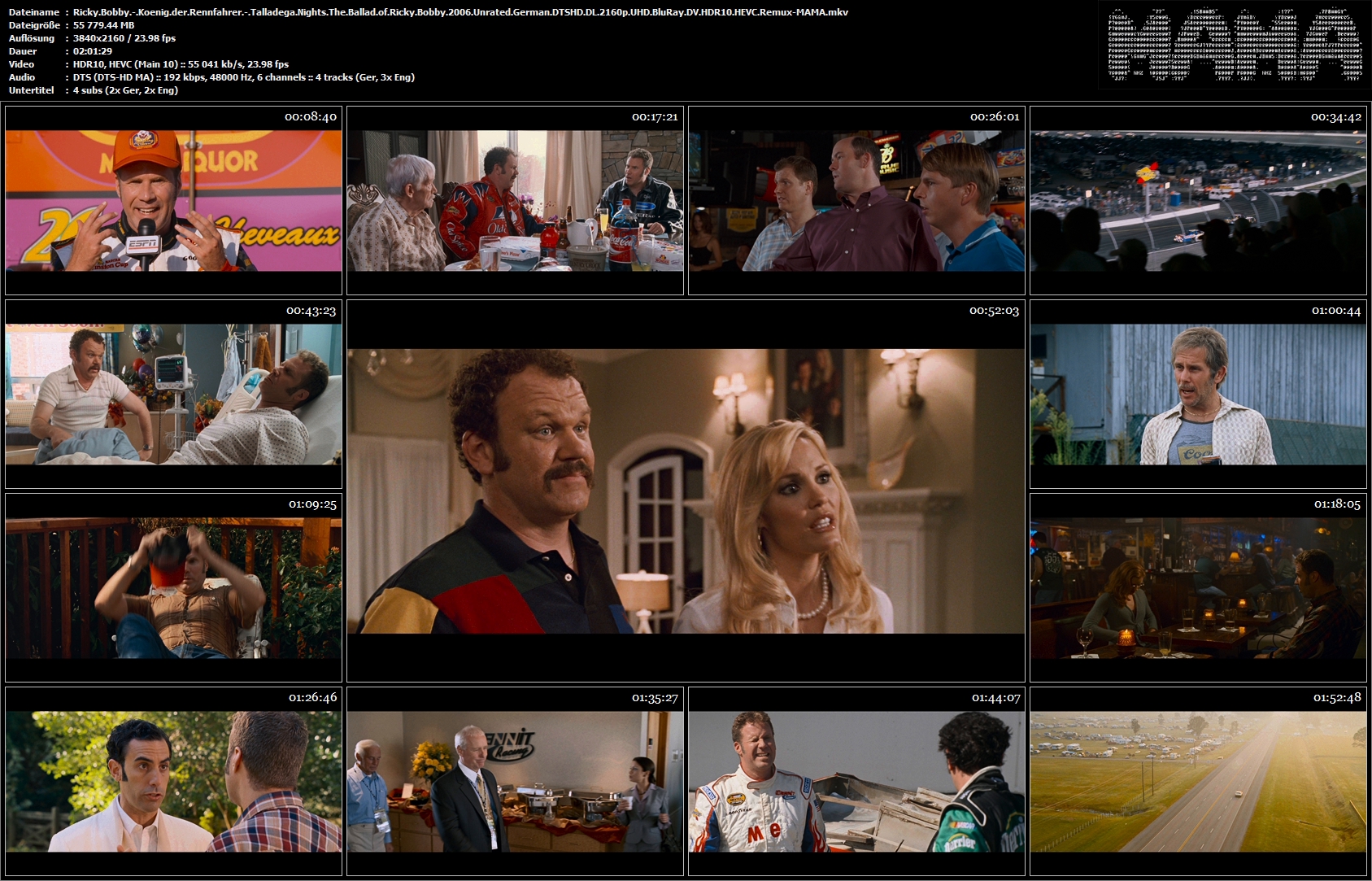This screenshot has height=881, width=1372.
Task: Click the 01:52:48 timestamp text
Action: [x=1337, y=697]
